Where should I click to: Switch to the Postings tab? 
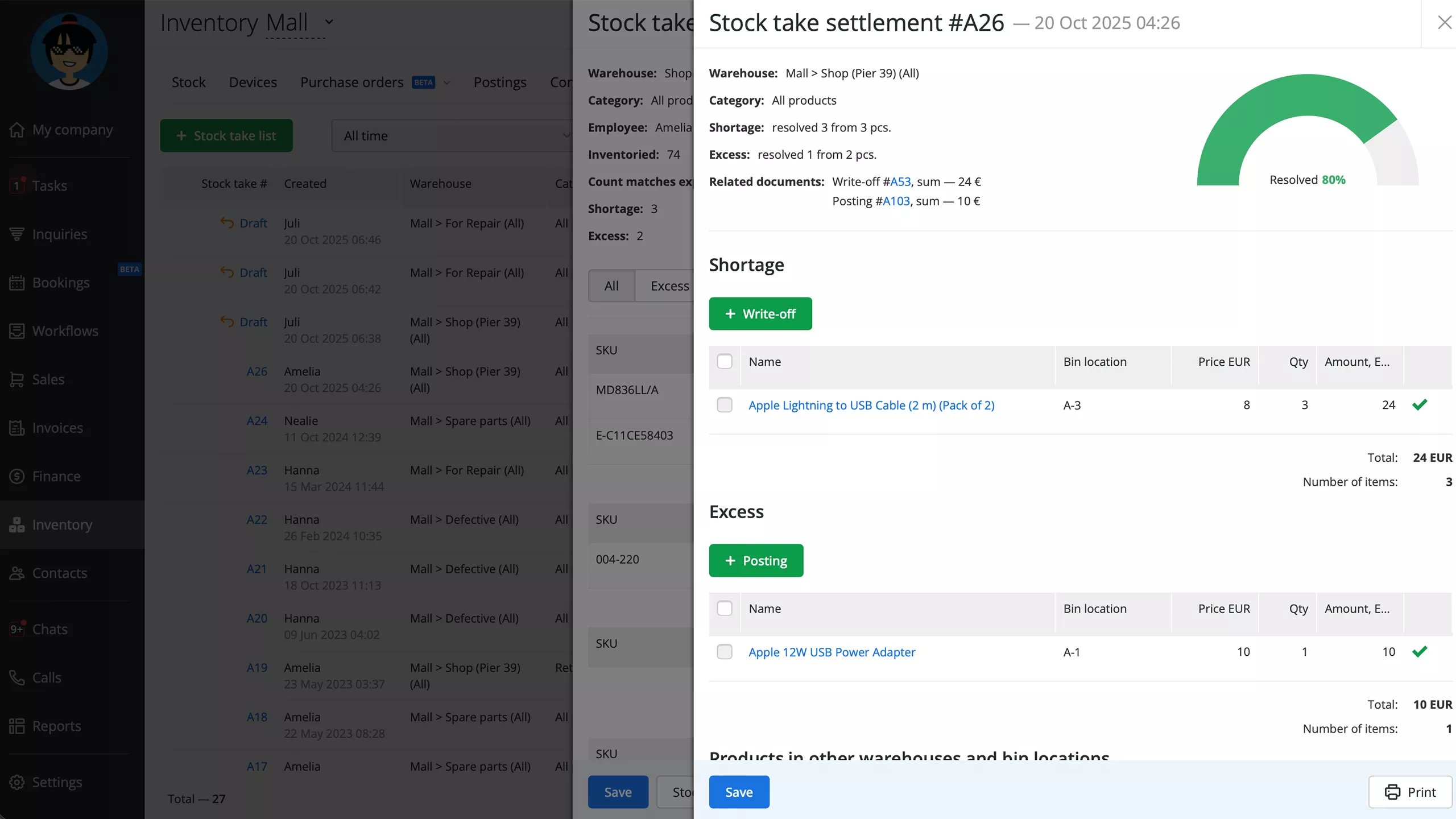499,82
